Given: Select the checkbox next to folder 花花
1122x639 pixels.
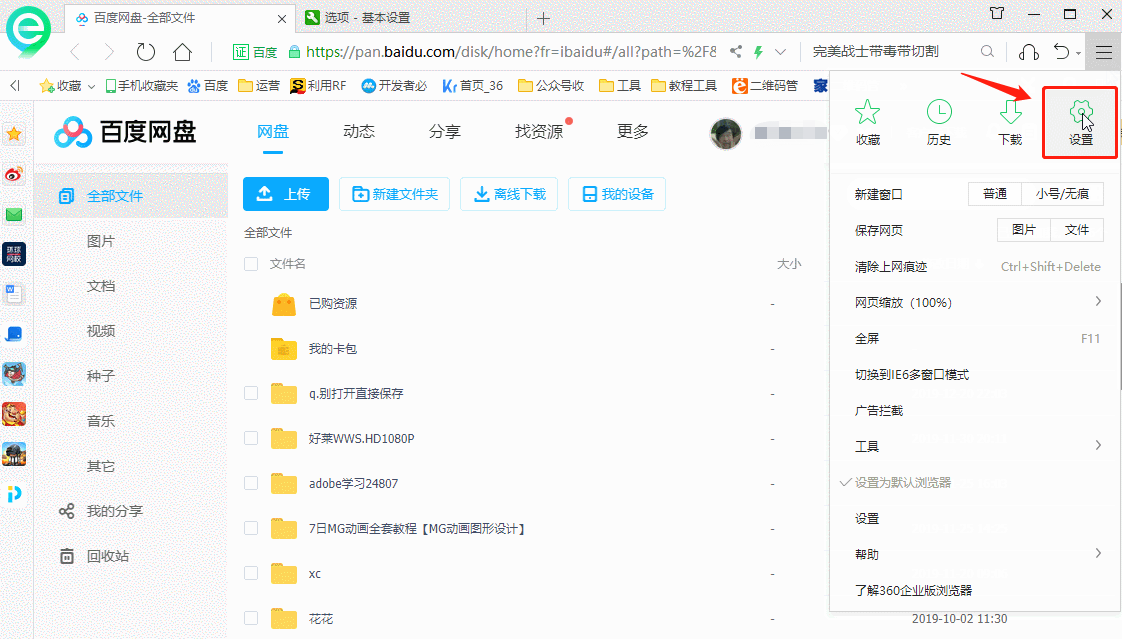Looking at the screenshot, I should click(250, 618).
